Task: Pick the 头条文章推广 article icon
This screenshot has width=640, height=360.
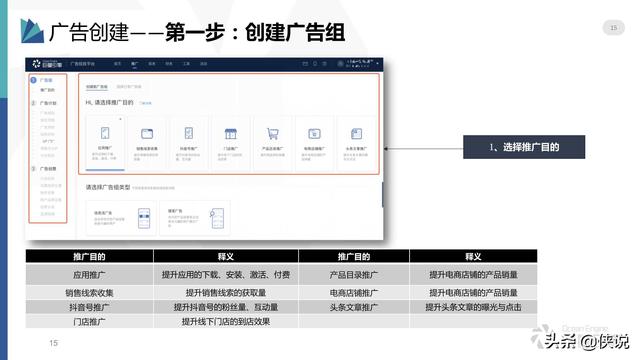Action: (356, 133)
